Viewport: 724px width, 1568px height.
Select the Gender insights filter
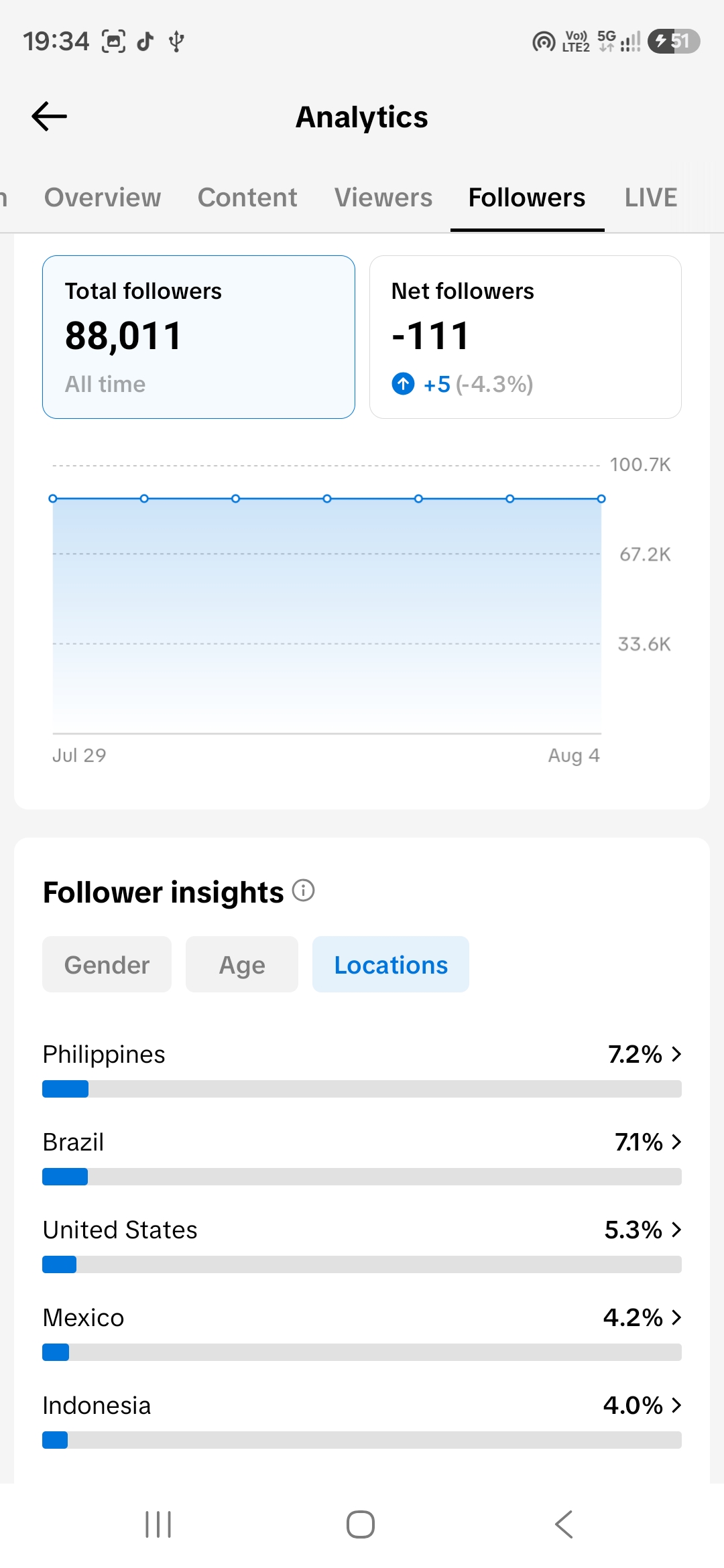tap(107, 964)
